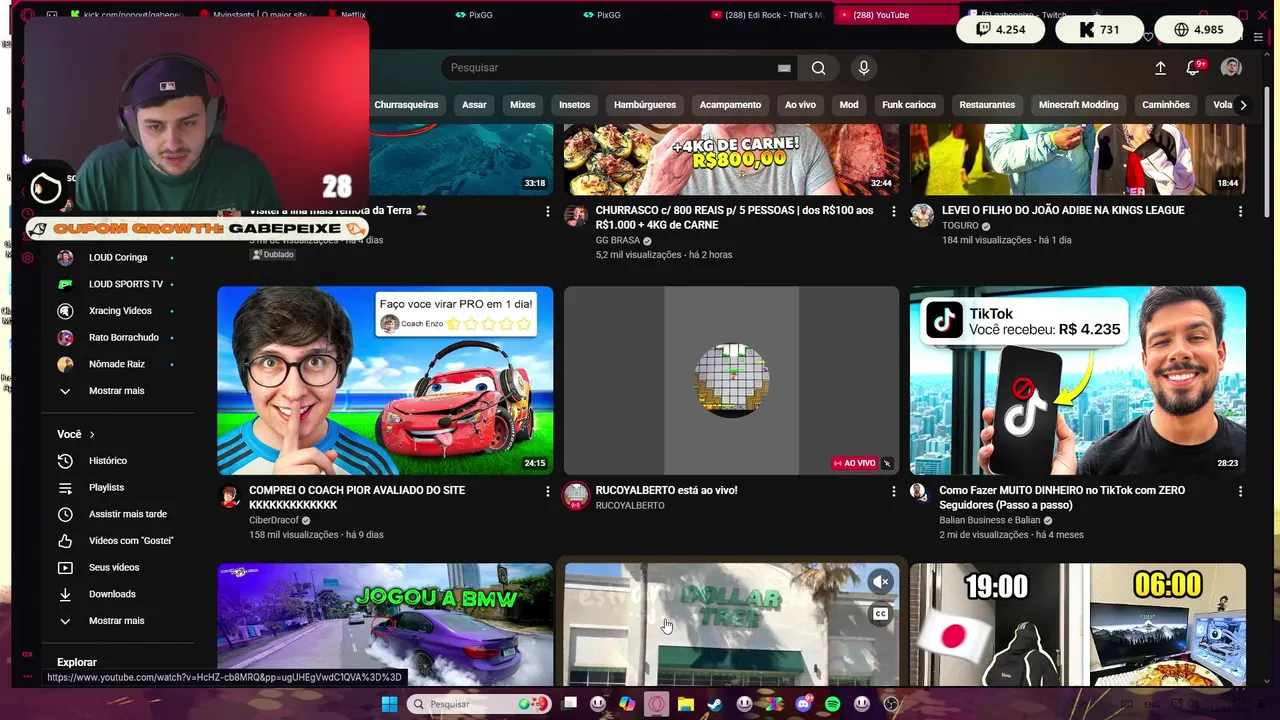This screenshot has height=720, width=1280.
Task: Switch to the Edi Rock browser tab
Action: [767, 15]
